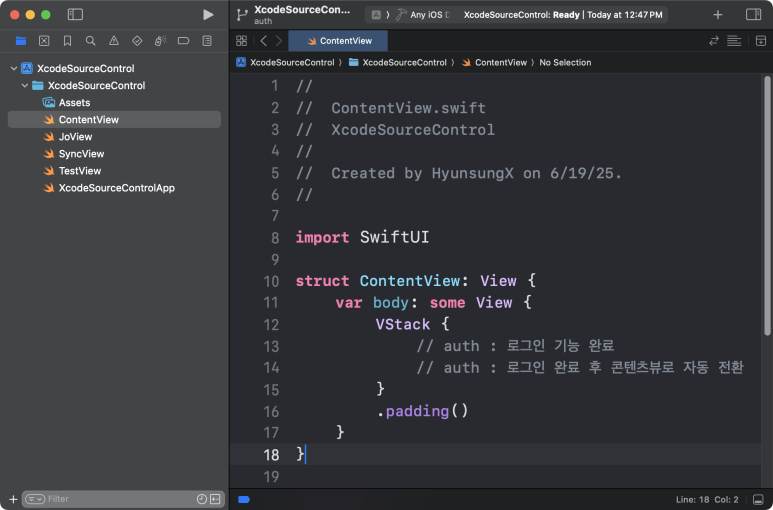Click the add file plus button
The height and width of the screenshot is (510, 773).
tap(13, 499)
